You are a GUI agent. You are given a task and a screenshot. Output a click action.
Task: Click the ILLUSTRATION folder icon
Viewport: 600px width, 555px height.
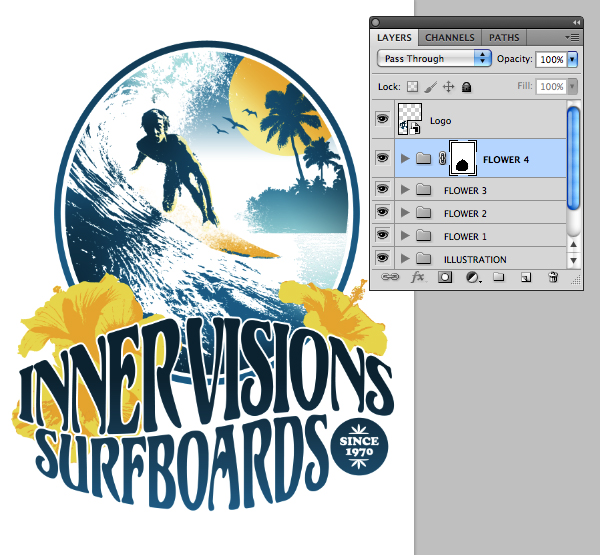[424, 259]
